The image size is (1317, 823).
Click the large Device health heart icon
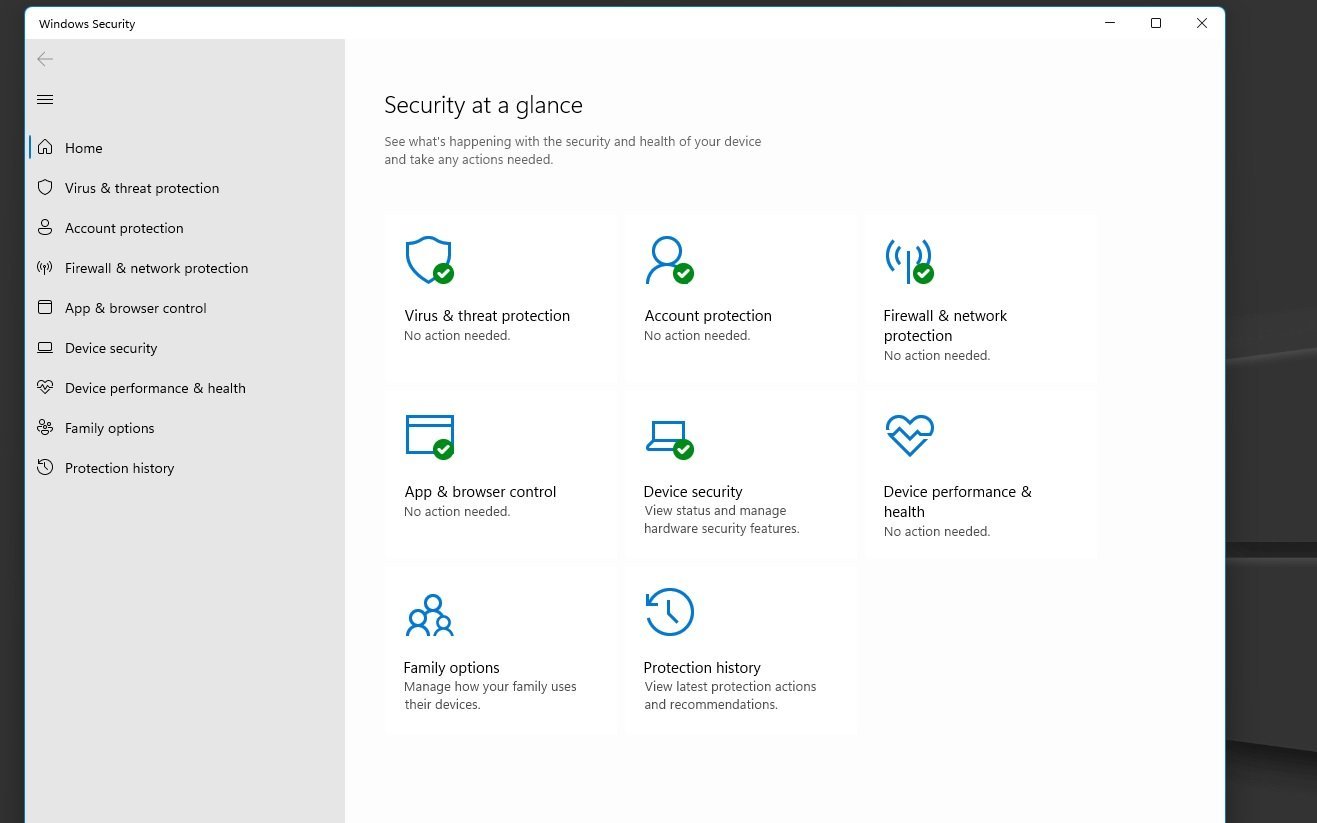(909, 436)
